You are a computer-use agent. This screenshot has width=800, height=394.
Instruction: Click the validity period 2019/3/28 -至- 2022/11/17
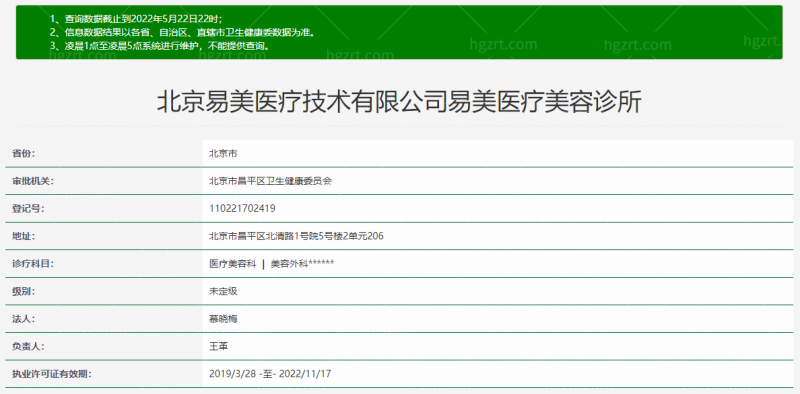[270, 374]
